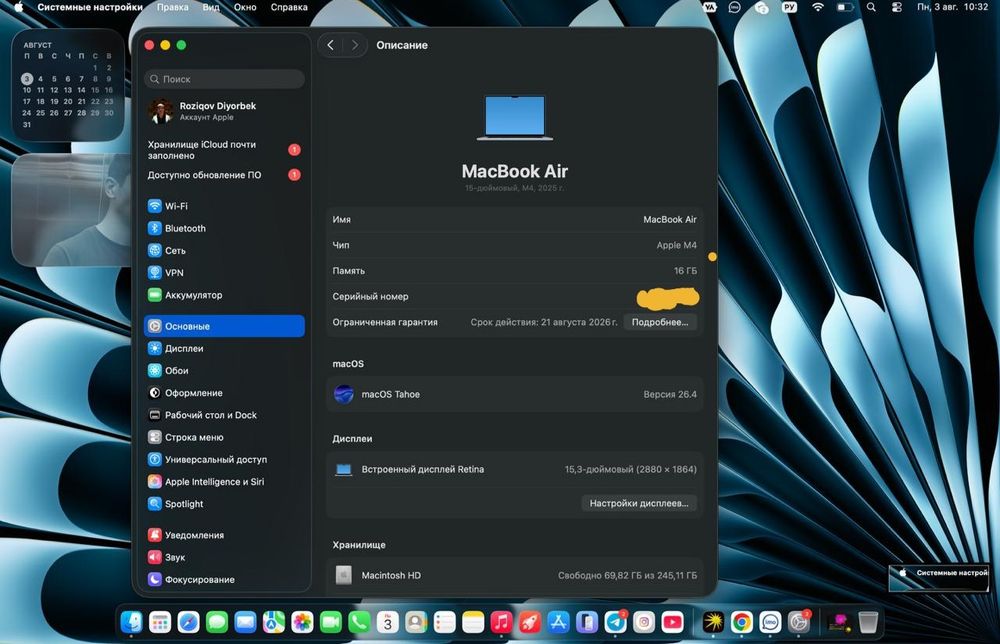Open the Apple menu
Screen dimensions: 1000x644
18,7
